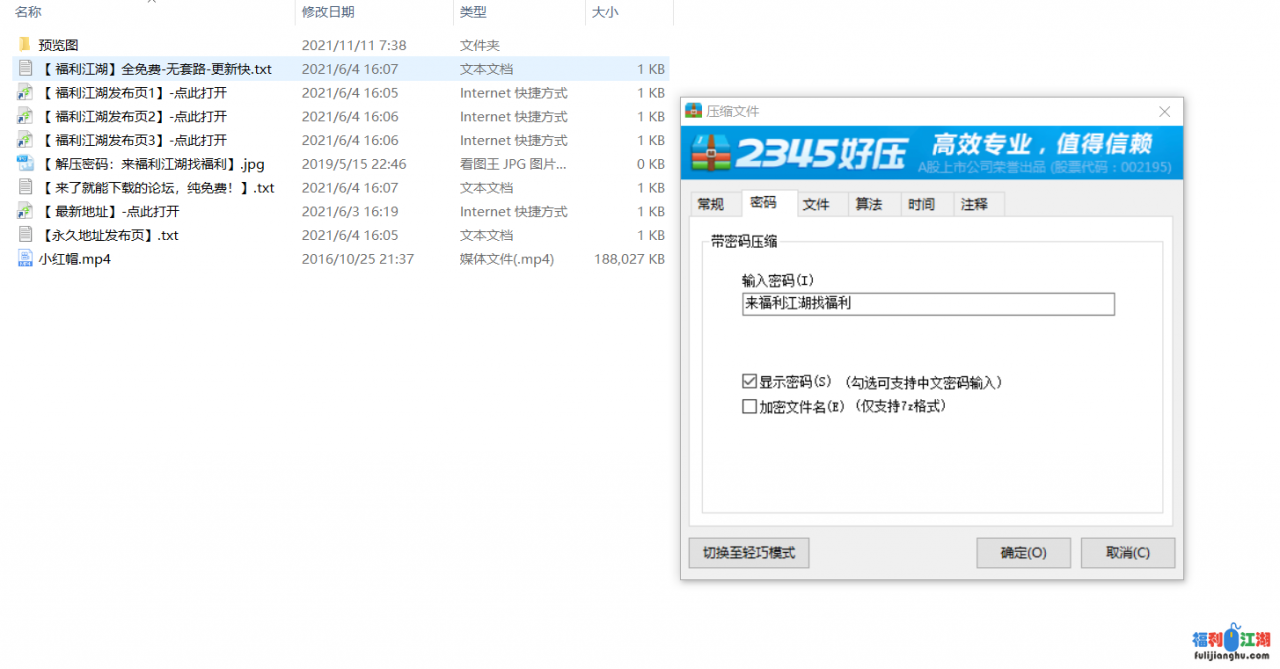Click the HaoZip icon in dialog title bar
The height and width of the screenshot is (669, 1280).
tap(694, 111)
